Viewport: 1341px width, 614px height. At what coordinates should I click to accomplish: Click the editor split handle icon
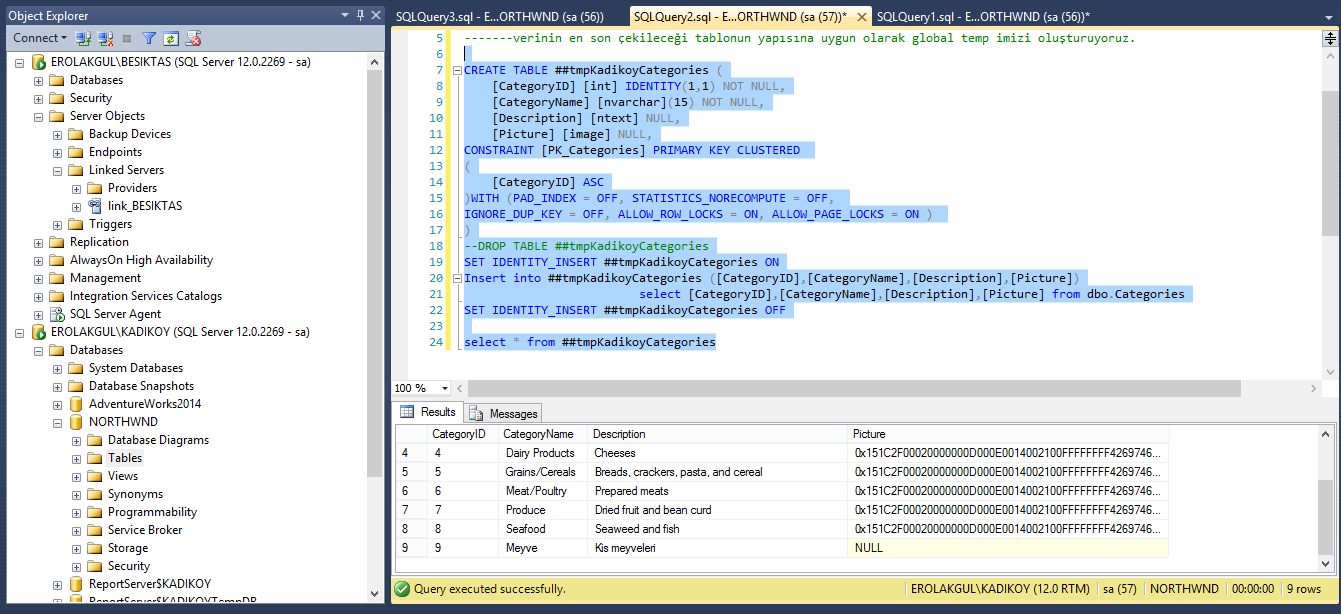pos(1329,40)
